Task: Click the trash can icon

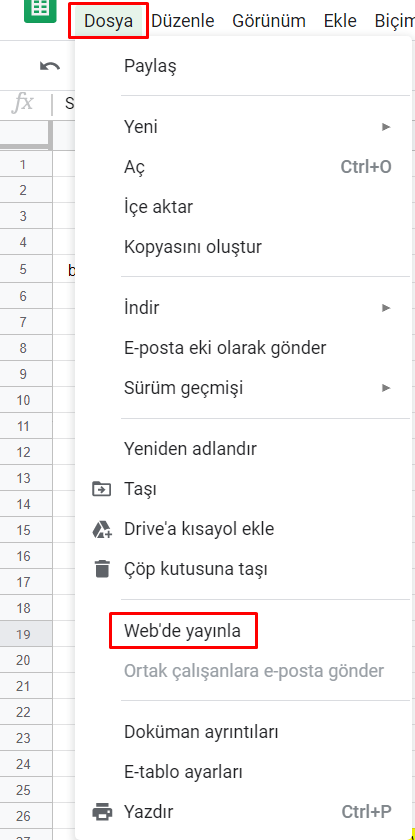Action: coord(102,568)
